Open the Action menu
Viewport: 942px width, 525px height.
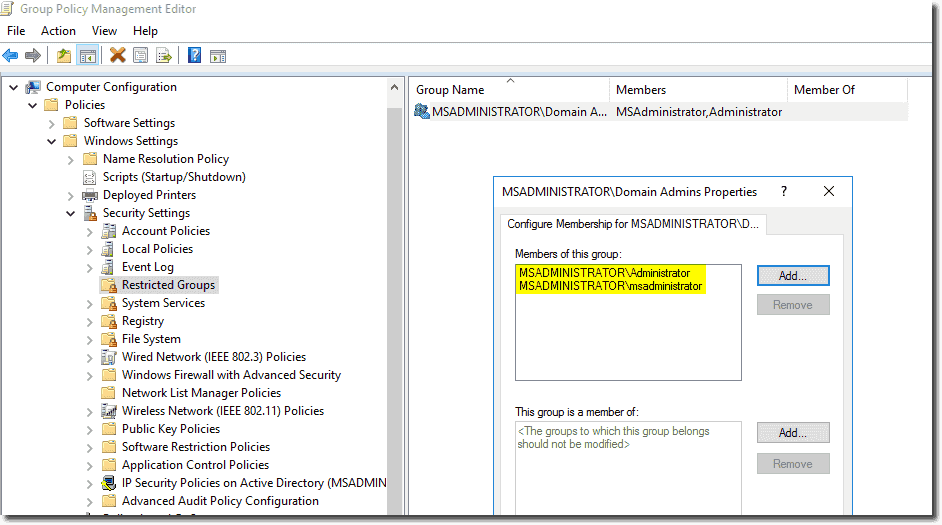coord(58,31)
